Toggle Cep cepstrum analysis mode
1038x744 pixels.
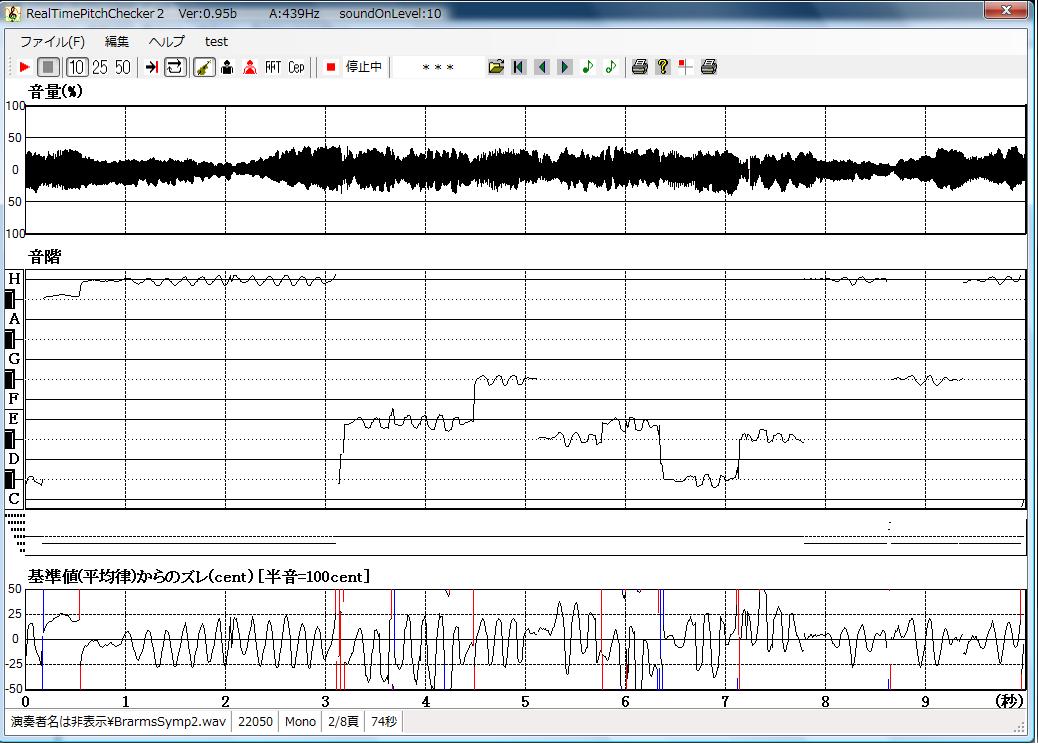(296, 67)
